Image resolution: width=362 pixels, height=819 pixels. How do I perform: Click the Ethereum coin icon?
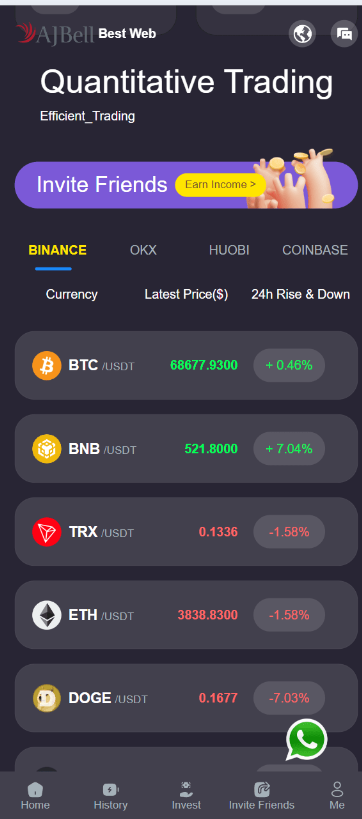pyautogui.click(x=47, y=615)
